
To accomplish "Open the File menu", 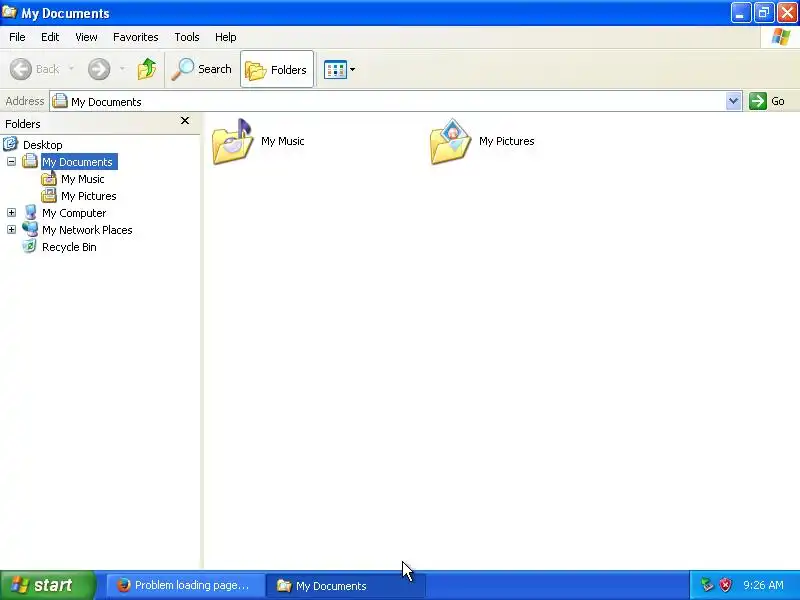I will pyautogui.click(x=17, y=37).
